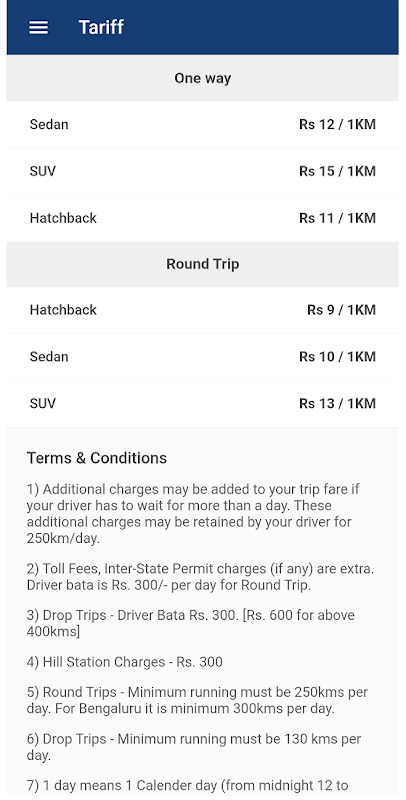Tap the Hill Station Charges term
This screenshot has height=800, width=406.
(124, 662)
